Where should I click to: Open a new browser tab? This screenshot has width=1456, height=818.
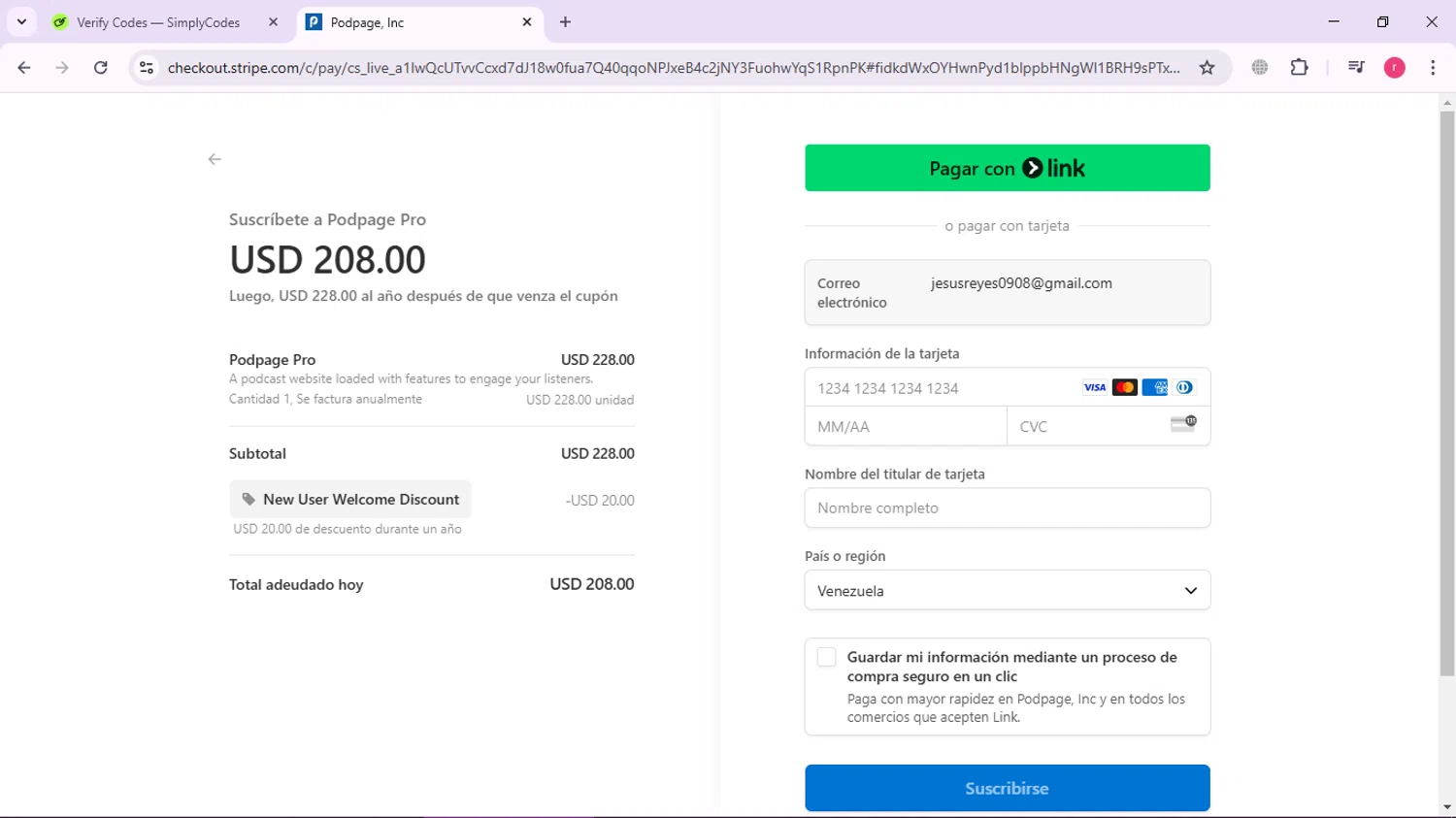click(x=565, y=21)
